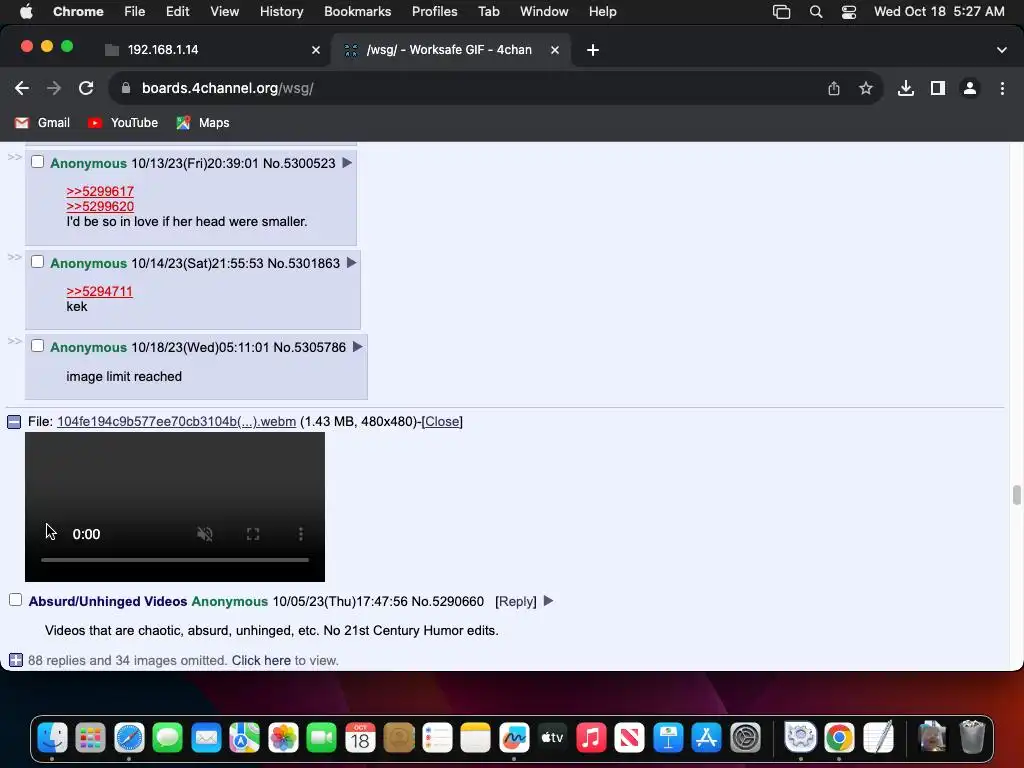Screen dimensions: 1024x768
Task: Open the Chrome File menu
Action: pyautogui.click(x=135, y=12)
